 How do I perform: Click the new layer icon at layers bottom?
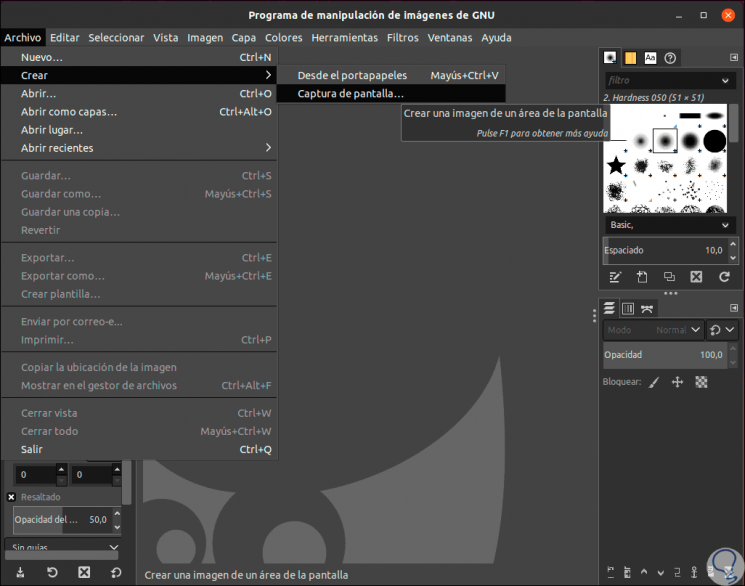pos(611,572)
